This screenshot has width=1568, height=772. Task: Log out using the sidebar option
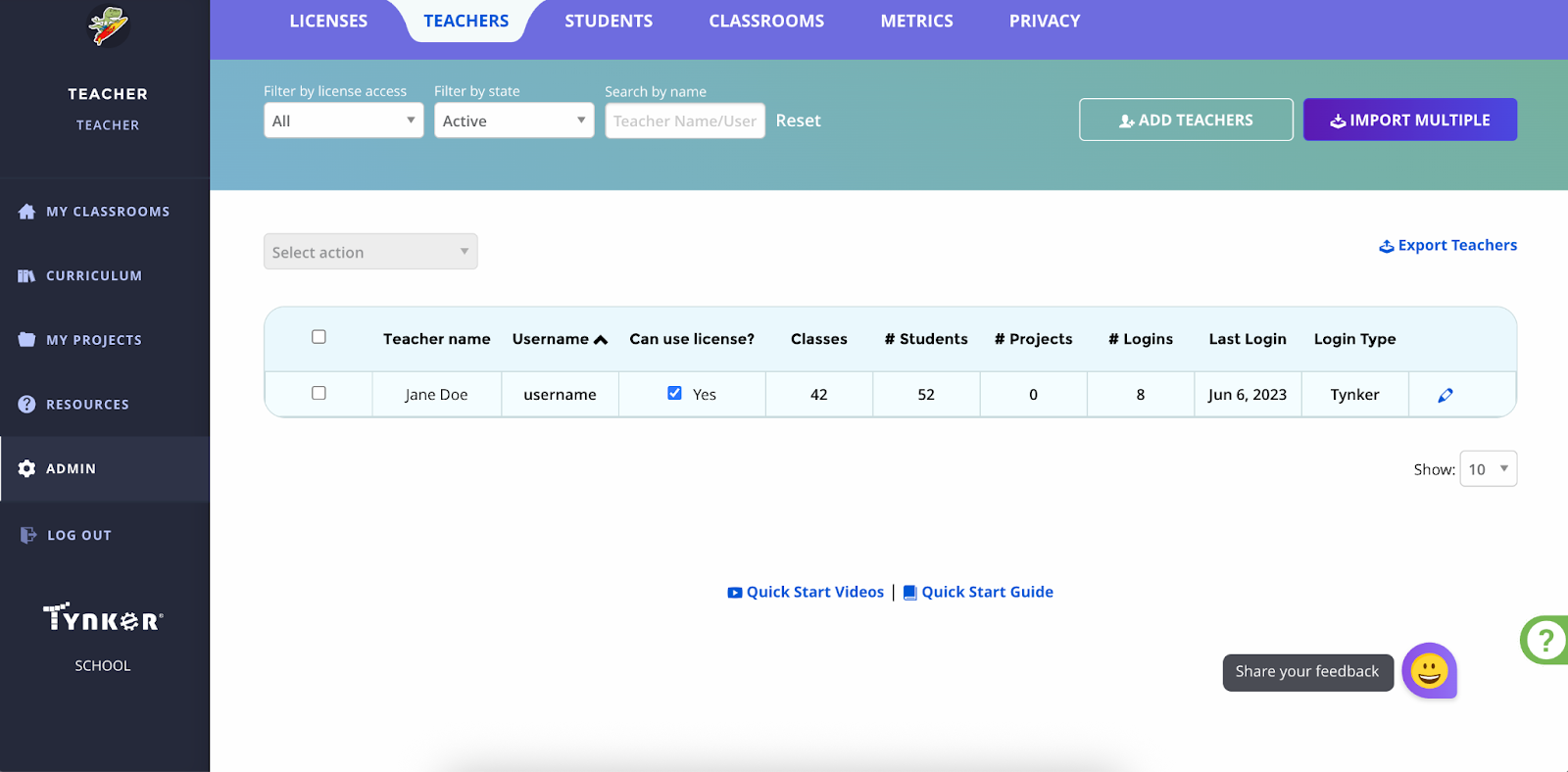point(78,536)
